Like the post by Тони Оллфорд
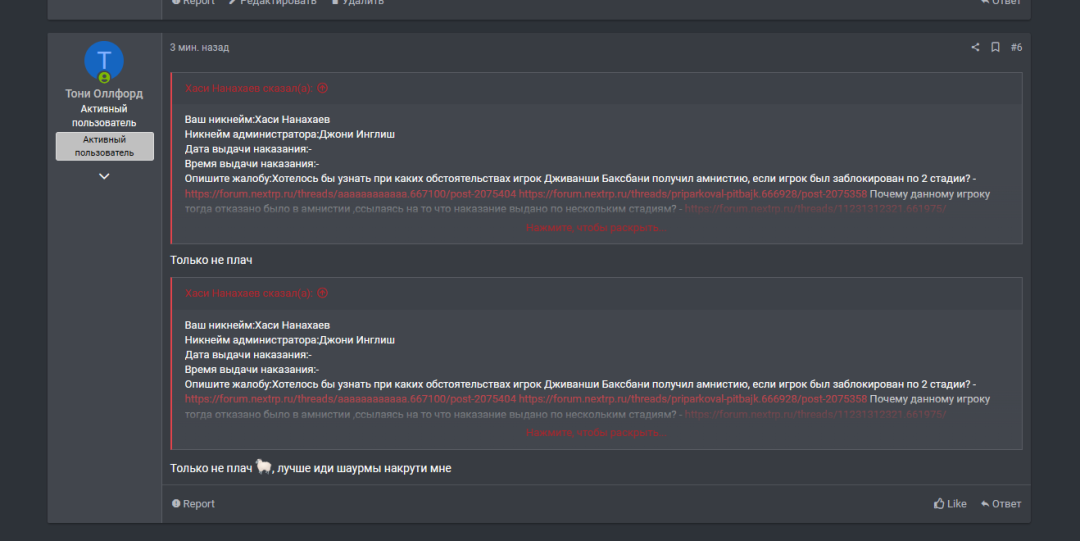Image resolution: width=1080 pixels, height=541 pixels. tap(950, 504)
